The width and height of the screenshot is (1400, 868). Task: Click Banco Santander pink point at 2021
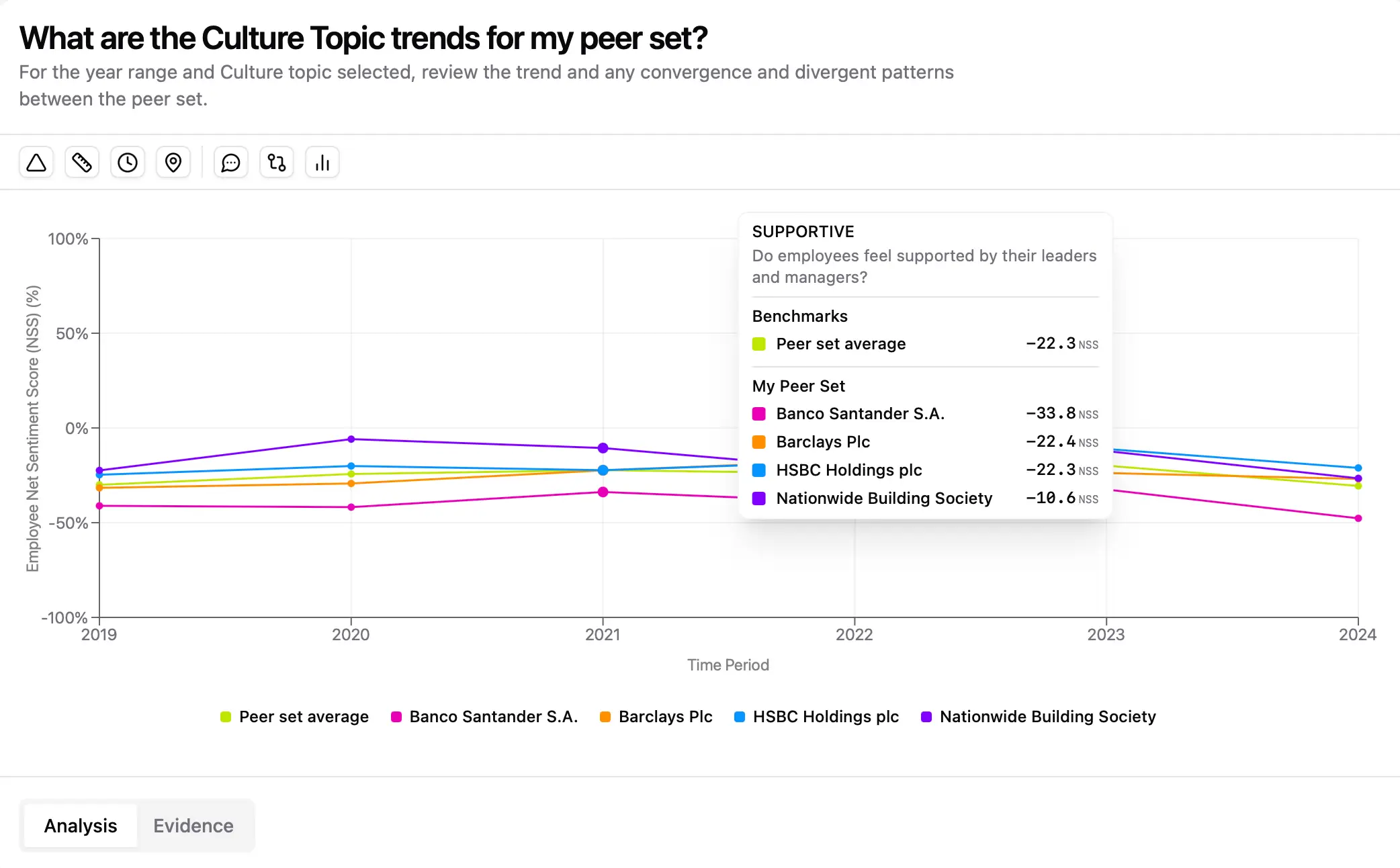(x=603, y=492)
